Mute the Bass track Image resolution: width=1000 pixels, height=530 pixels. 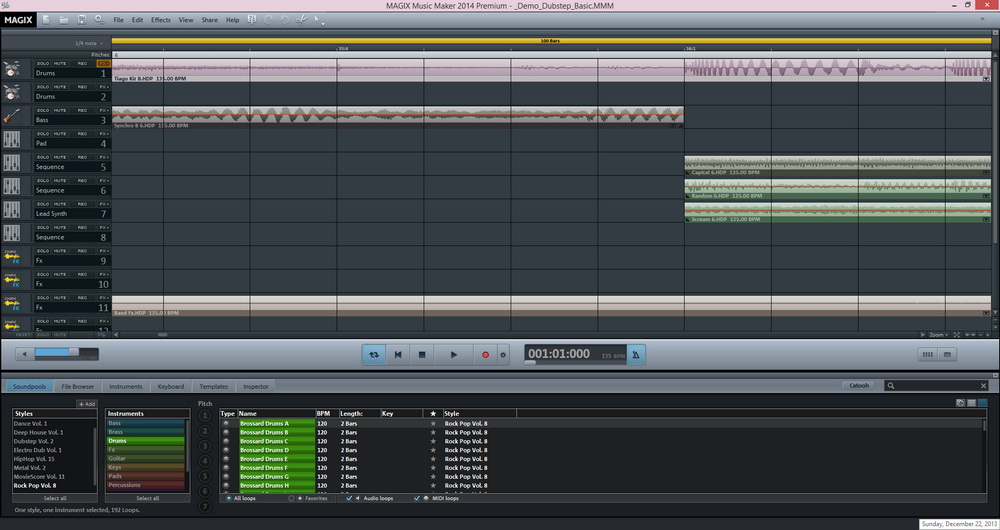(60, 110)
